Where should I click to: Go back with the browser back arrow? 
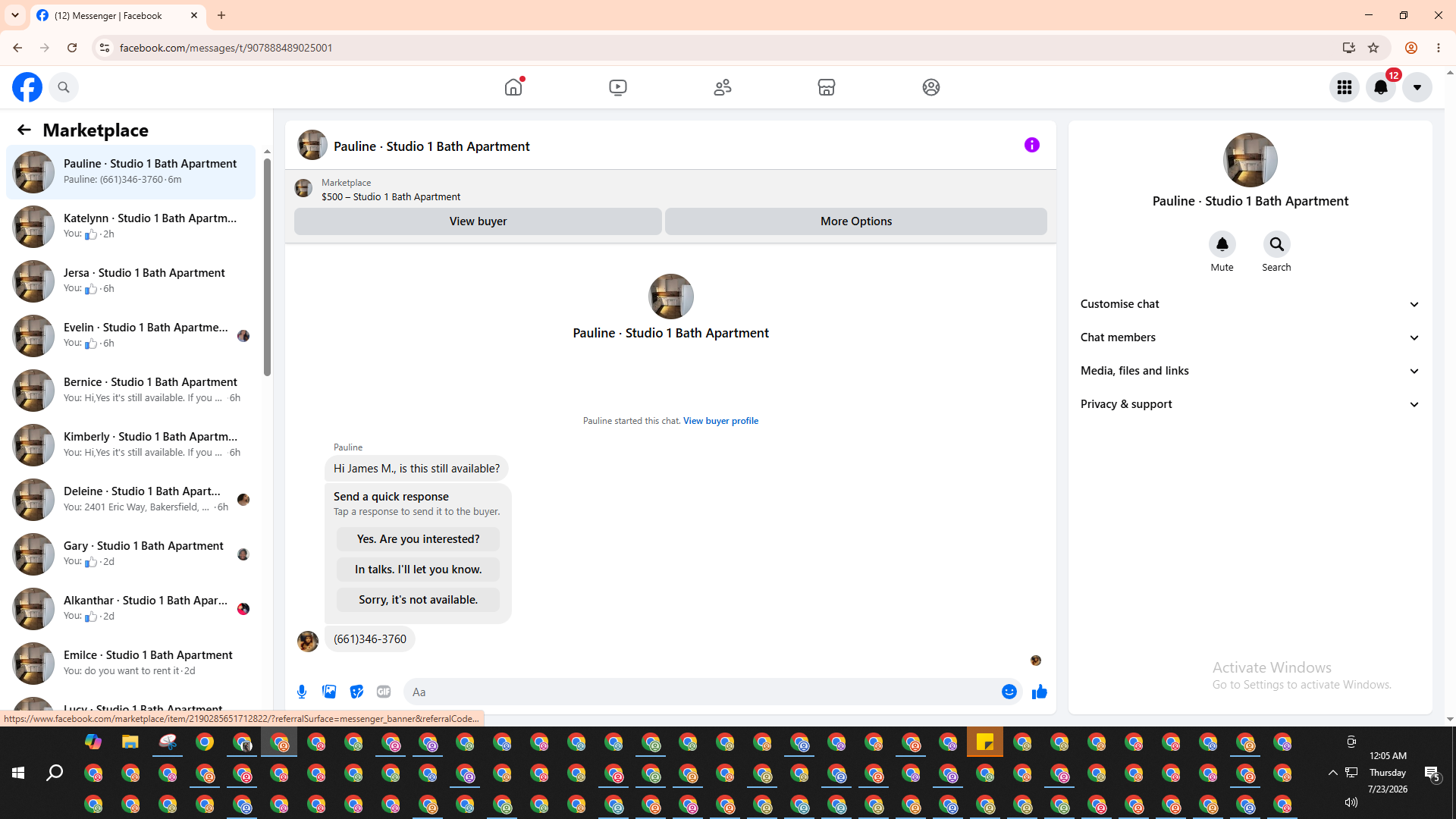[17, 48]
